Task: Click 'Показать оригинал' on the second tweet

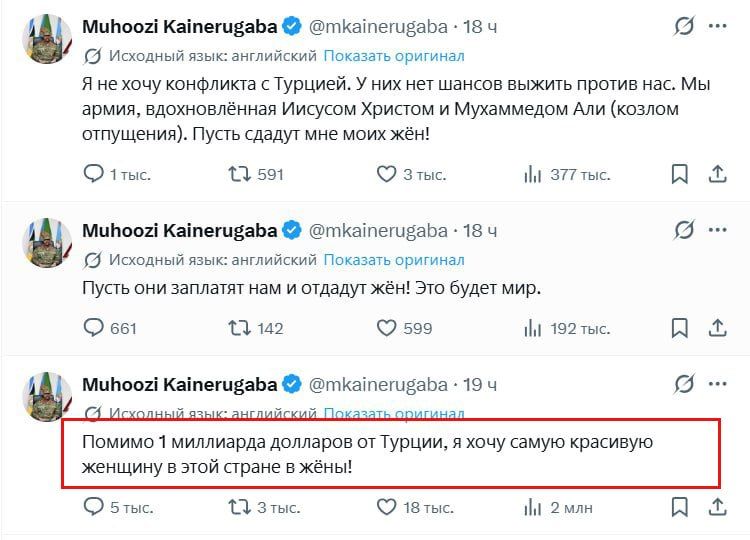Action: [394, 260]
